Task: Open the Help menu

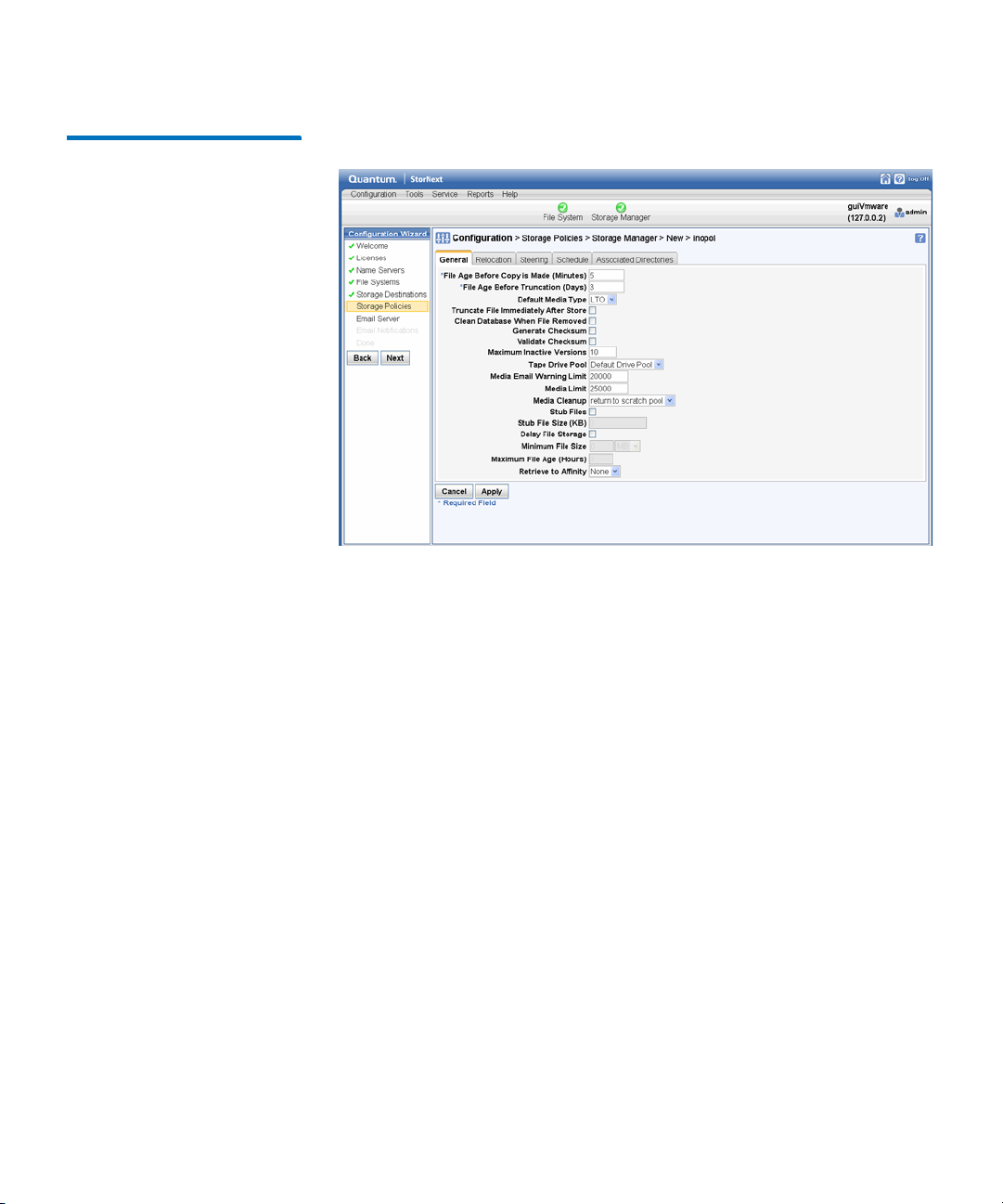Action: [509, 194]
